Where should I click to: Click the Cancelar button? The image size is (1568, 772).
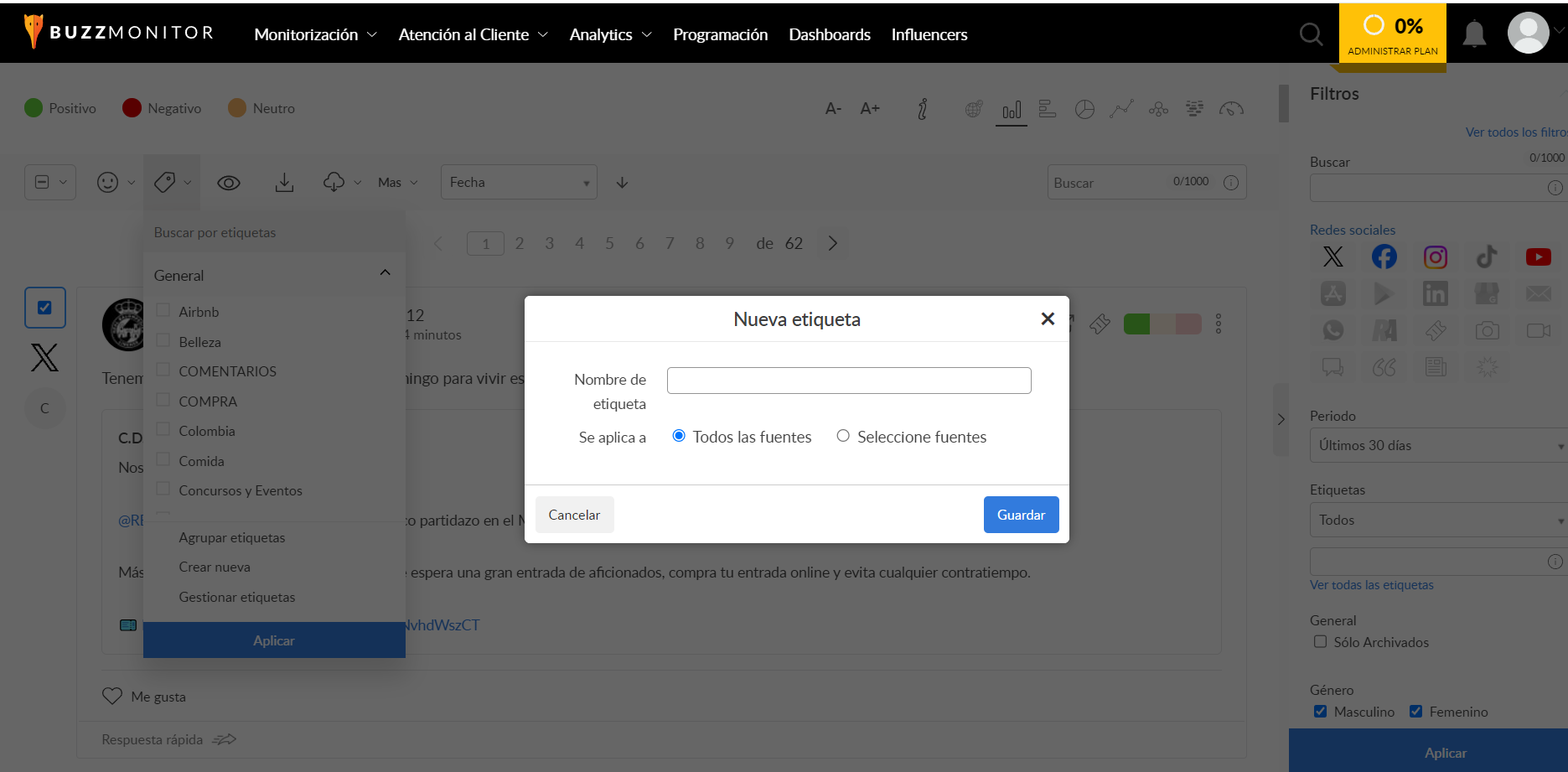click(574, 515)
